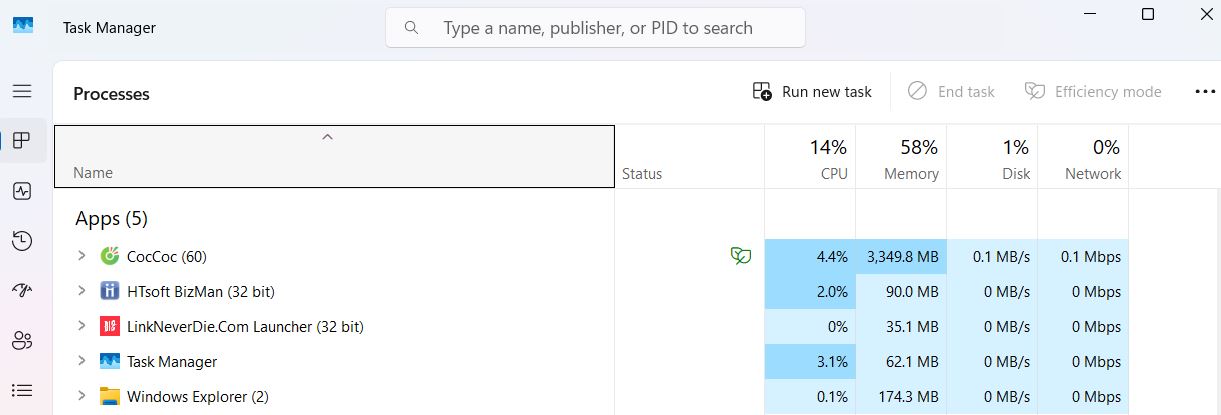The height and width of the screenshot is (415, 1221).
Task: Select the LinkNeverDie.Com Launcher row name
Action: pyautogui.click(x=245, y=327)
